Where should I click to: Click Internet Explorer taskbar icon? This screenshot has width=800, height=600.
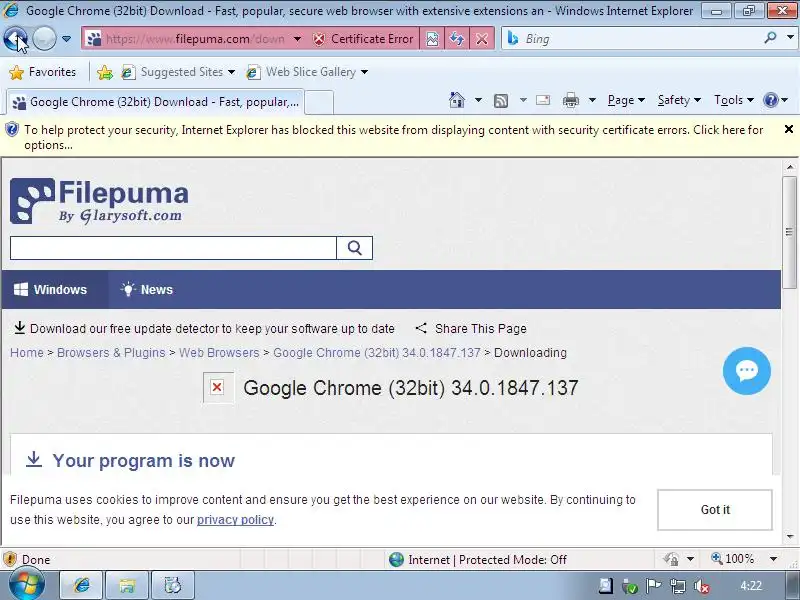(81, 585)
